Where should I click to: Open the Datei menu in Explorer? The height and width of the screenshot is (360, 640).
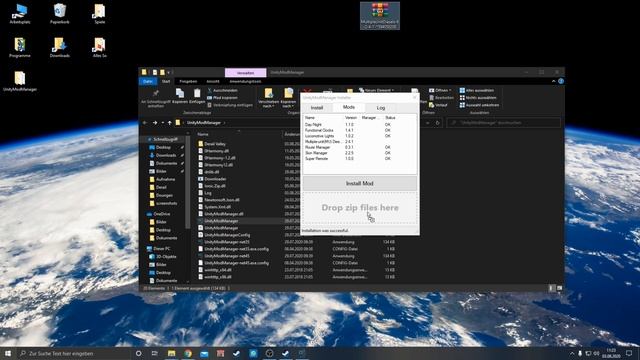(x=148, y=82)
